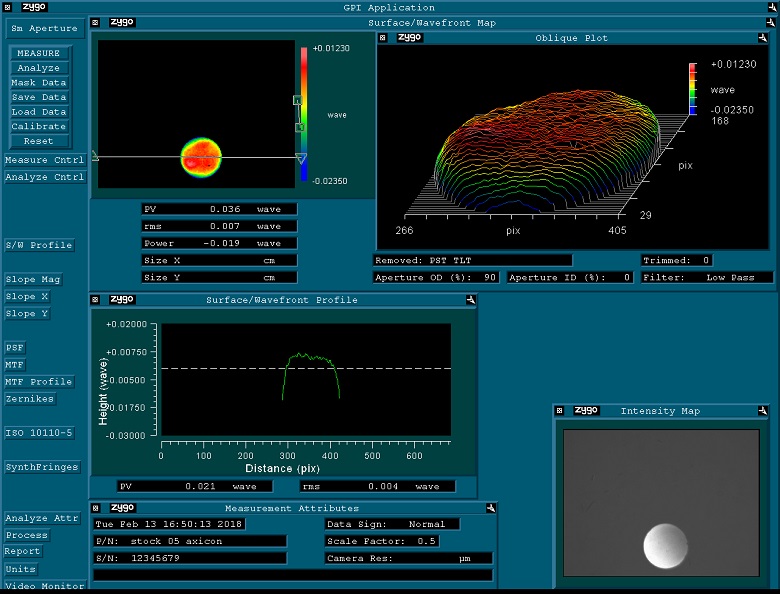Click the Surface/Wavefront Profile window menu icon
Viewport: 780px width, 594px height.
97,299
